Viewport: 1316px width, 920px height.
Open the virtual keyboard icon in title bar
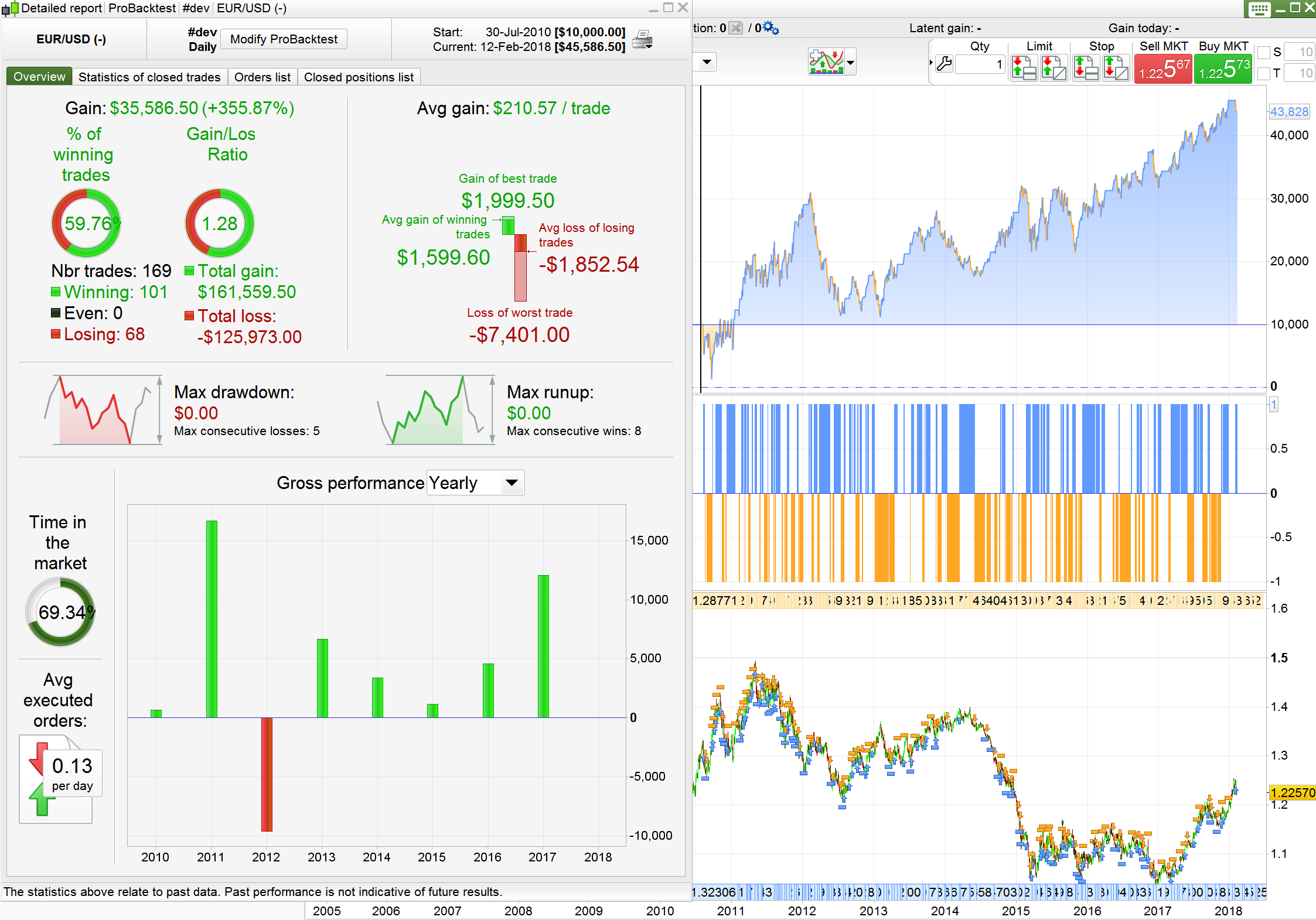(x=1259, y=9)
